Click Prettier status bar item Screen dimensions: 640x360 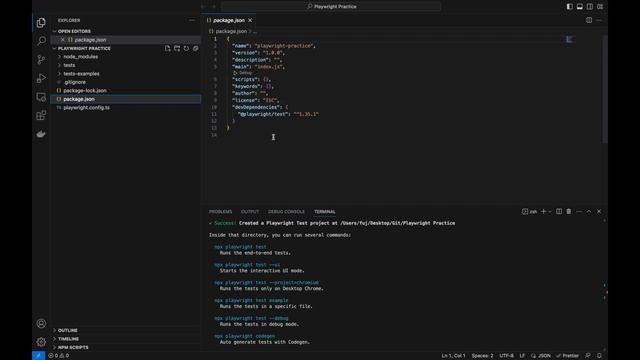[x=567, y=356]
